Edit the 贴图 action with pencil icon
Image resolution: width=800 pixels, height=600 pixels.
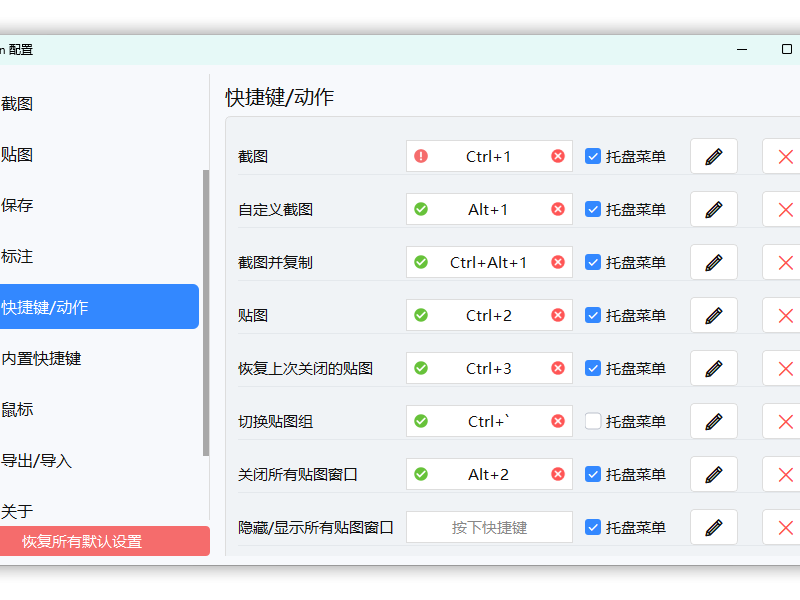pyautogui.click(x=713, y=315)
